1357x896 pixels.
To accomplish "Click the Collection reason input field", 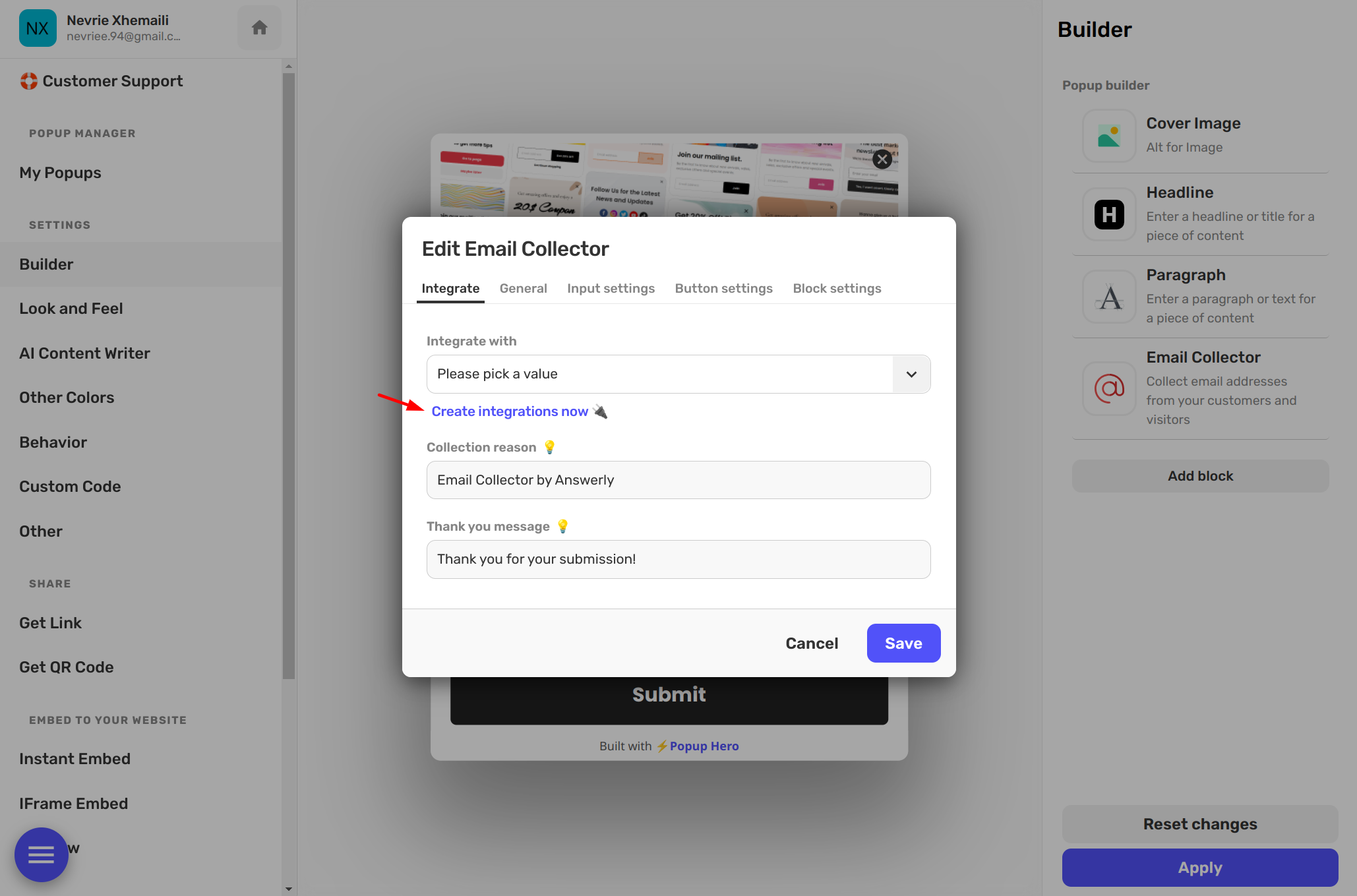I will point(679,480).
